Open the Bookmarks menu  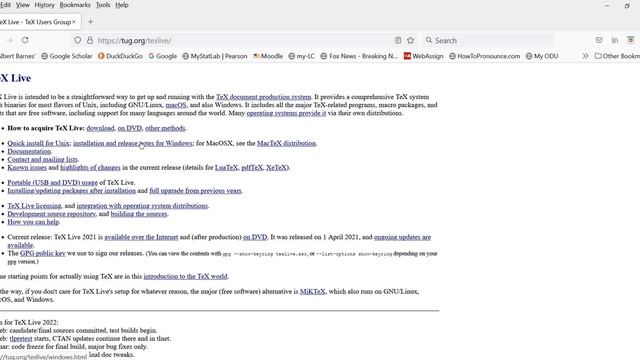(x=75, y=5)
